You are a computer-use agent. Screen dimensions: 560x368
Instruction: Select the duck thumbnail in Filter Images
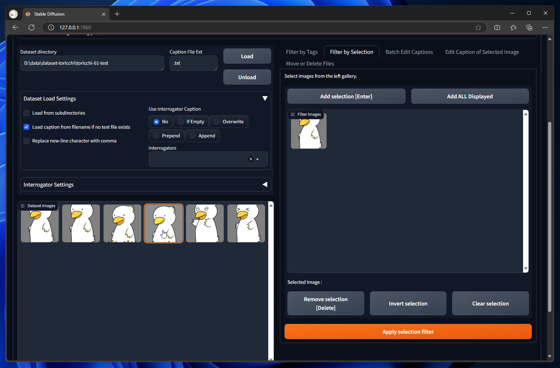click(x=309, y=131)
